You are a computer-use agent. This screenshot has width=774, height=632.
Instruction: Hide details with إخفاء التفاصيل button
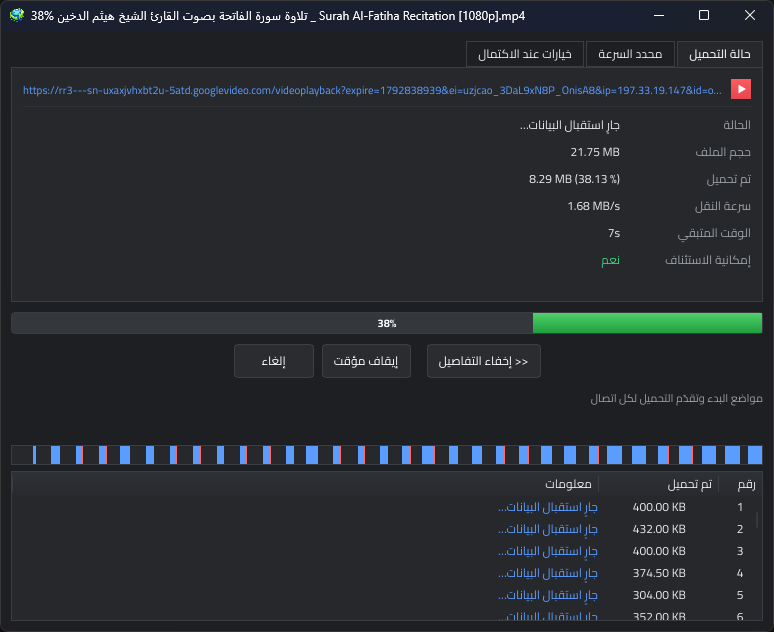[483, 361]
